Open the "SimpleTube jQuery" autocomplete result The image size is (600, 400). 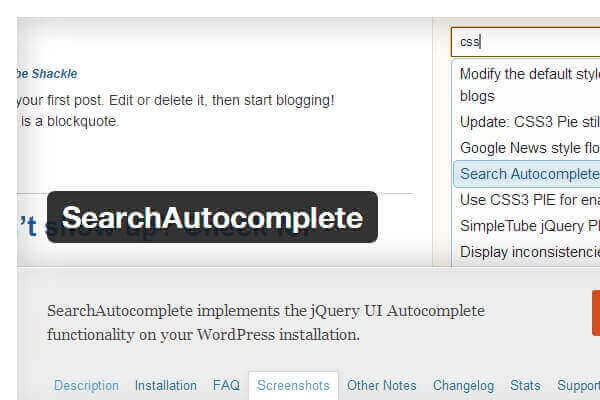pyautogui.click(x=529, y=225)
